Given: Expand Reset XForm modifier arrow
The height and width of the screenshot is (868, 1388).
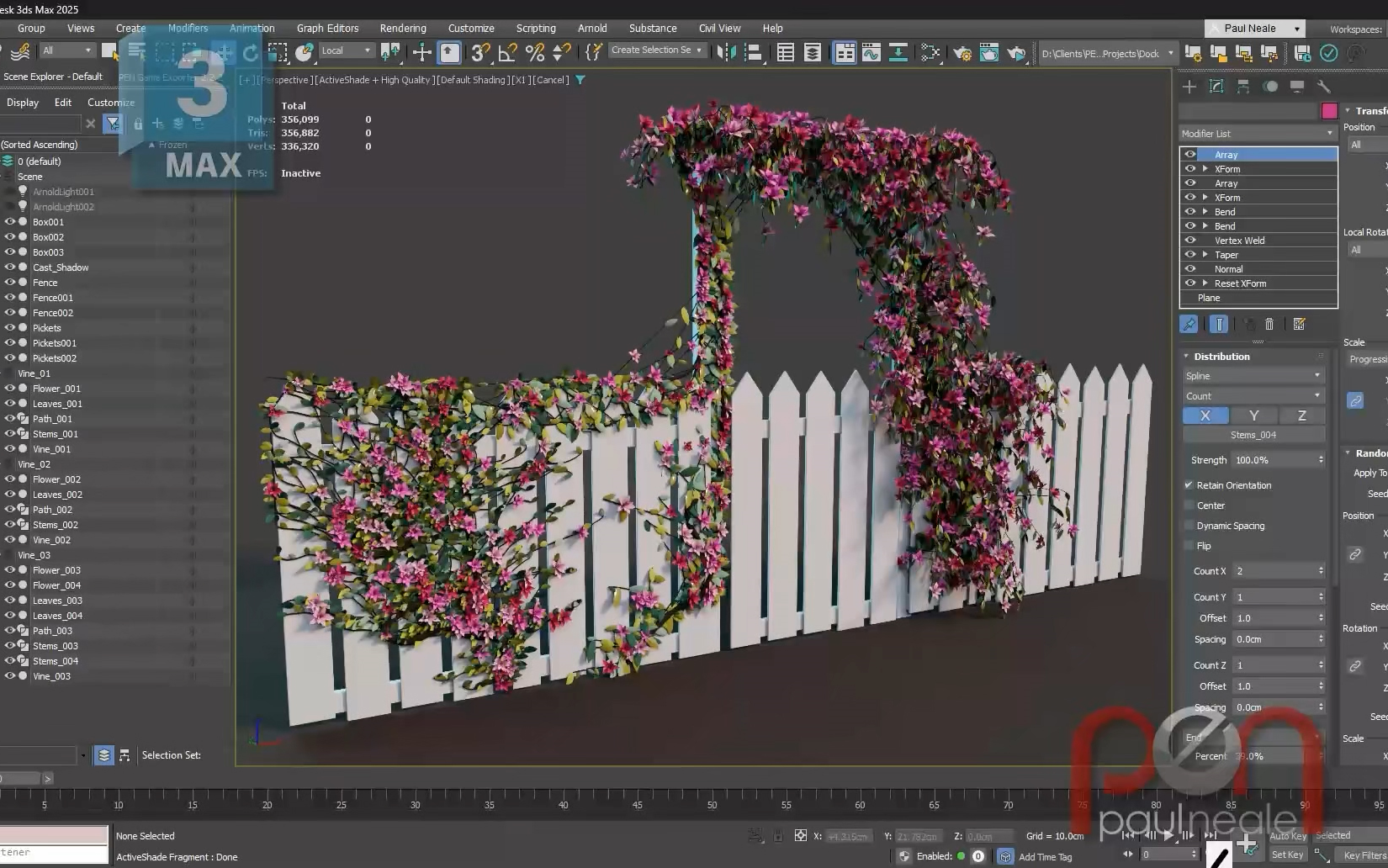Looking at the screenshot, I should click(x=1205, y=283).
